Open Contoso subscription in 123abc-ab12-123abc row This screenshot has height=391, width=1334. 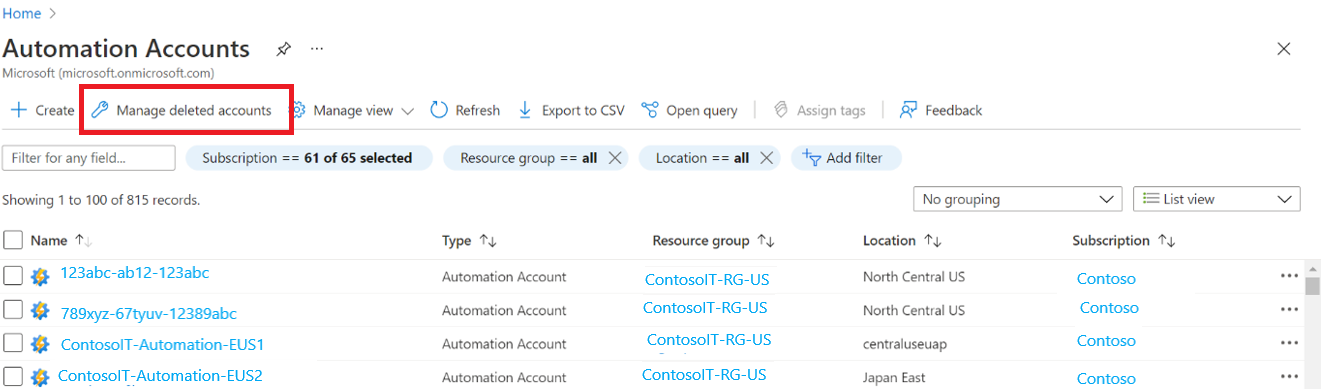coord(1106,279)
